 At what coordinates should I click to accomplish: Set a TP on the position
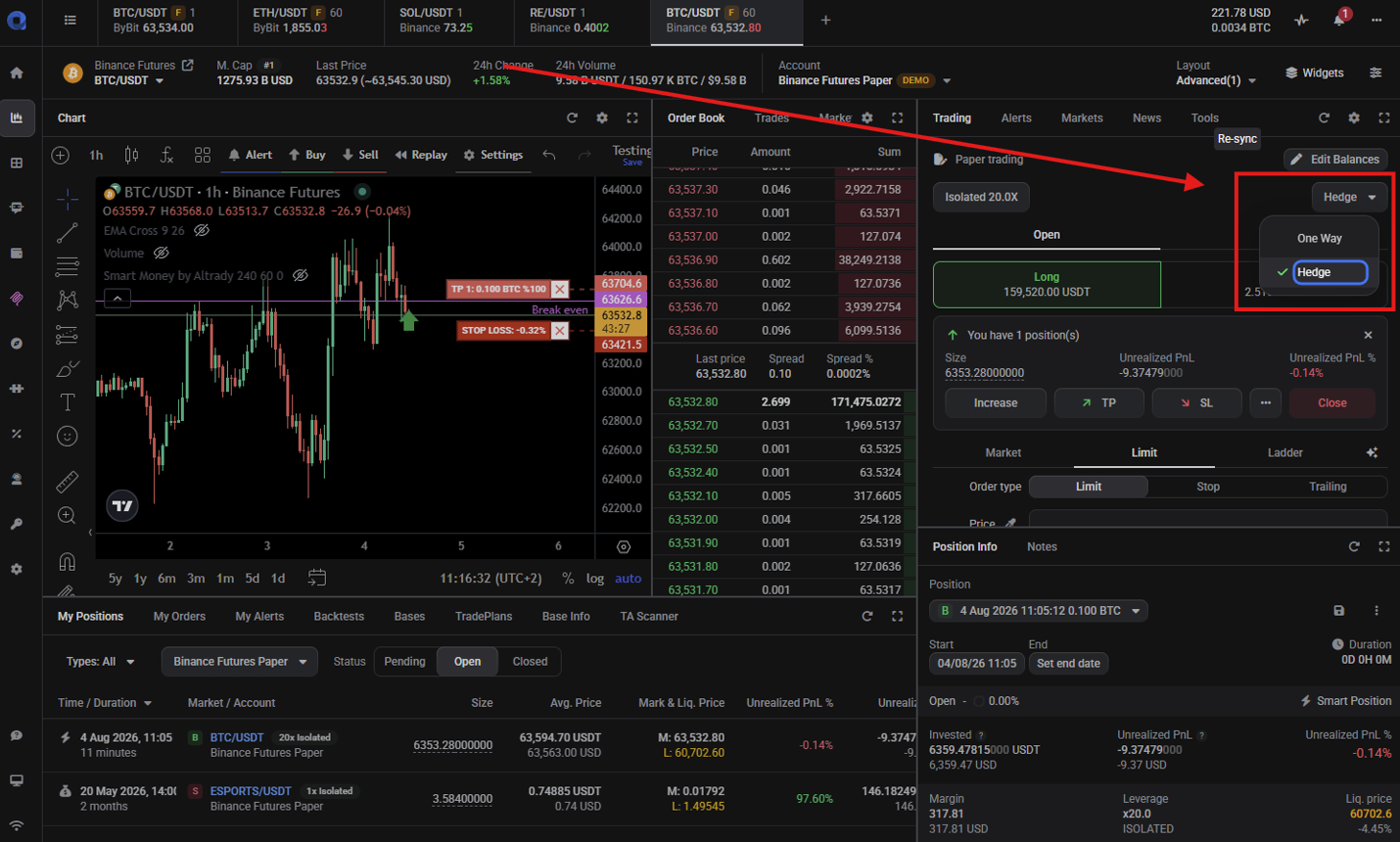1098,403
